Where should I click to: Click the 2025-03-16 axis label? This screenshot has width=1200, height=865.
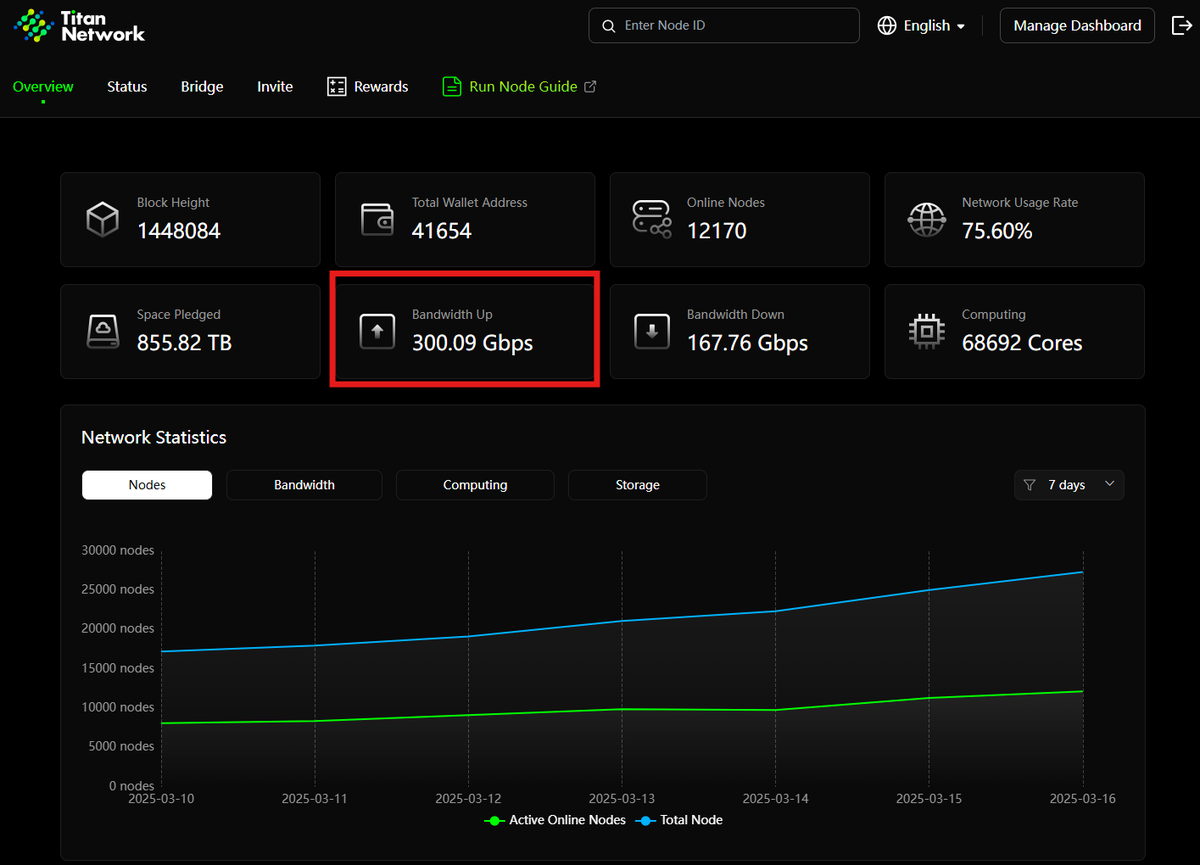click(x=1082, y=799)
